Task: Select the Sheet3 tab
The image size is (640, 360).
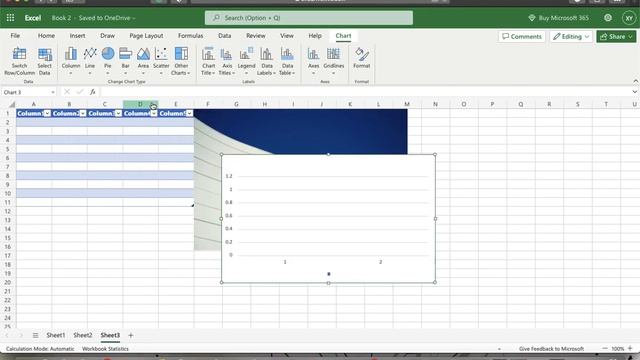Action: click(110, 335)
